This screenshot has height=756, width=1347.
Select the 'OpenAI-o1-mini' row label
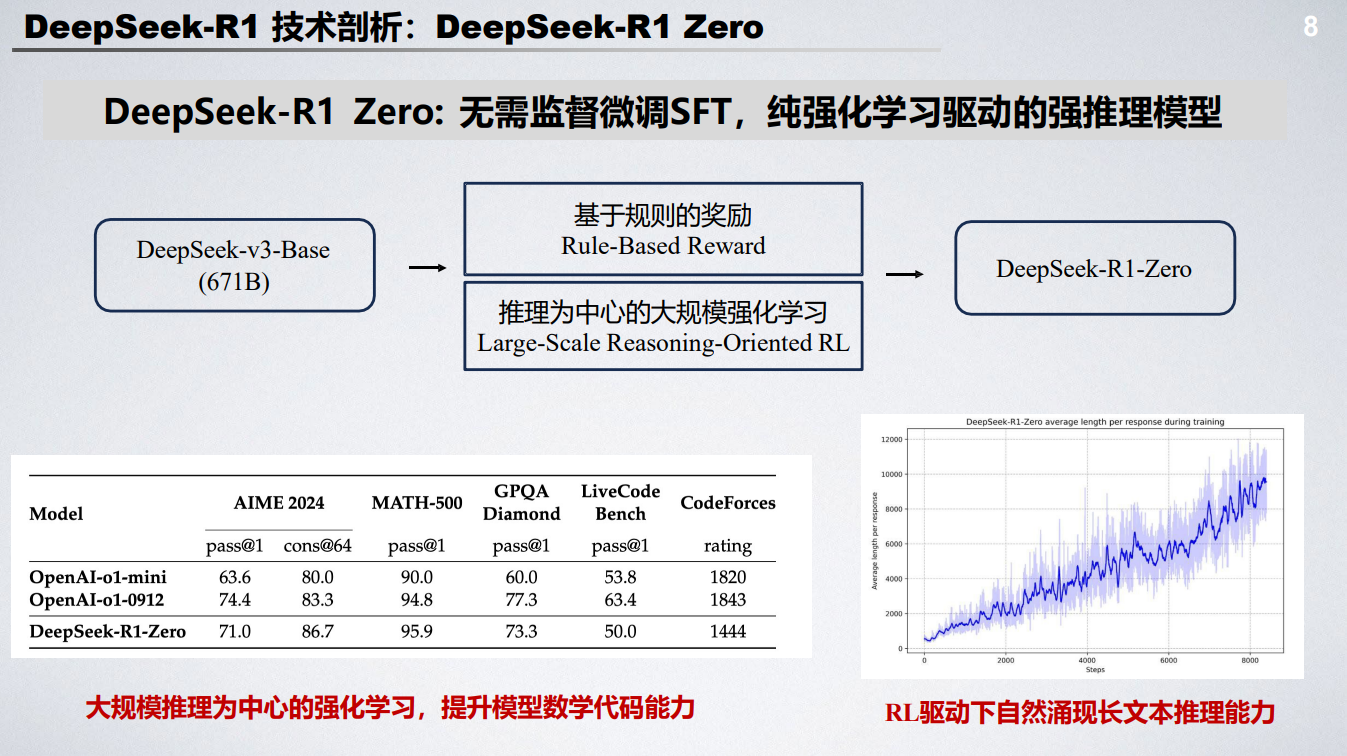[98, 577]
